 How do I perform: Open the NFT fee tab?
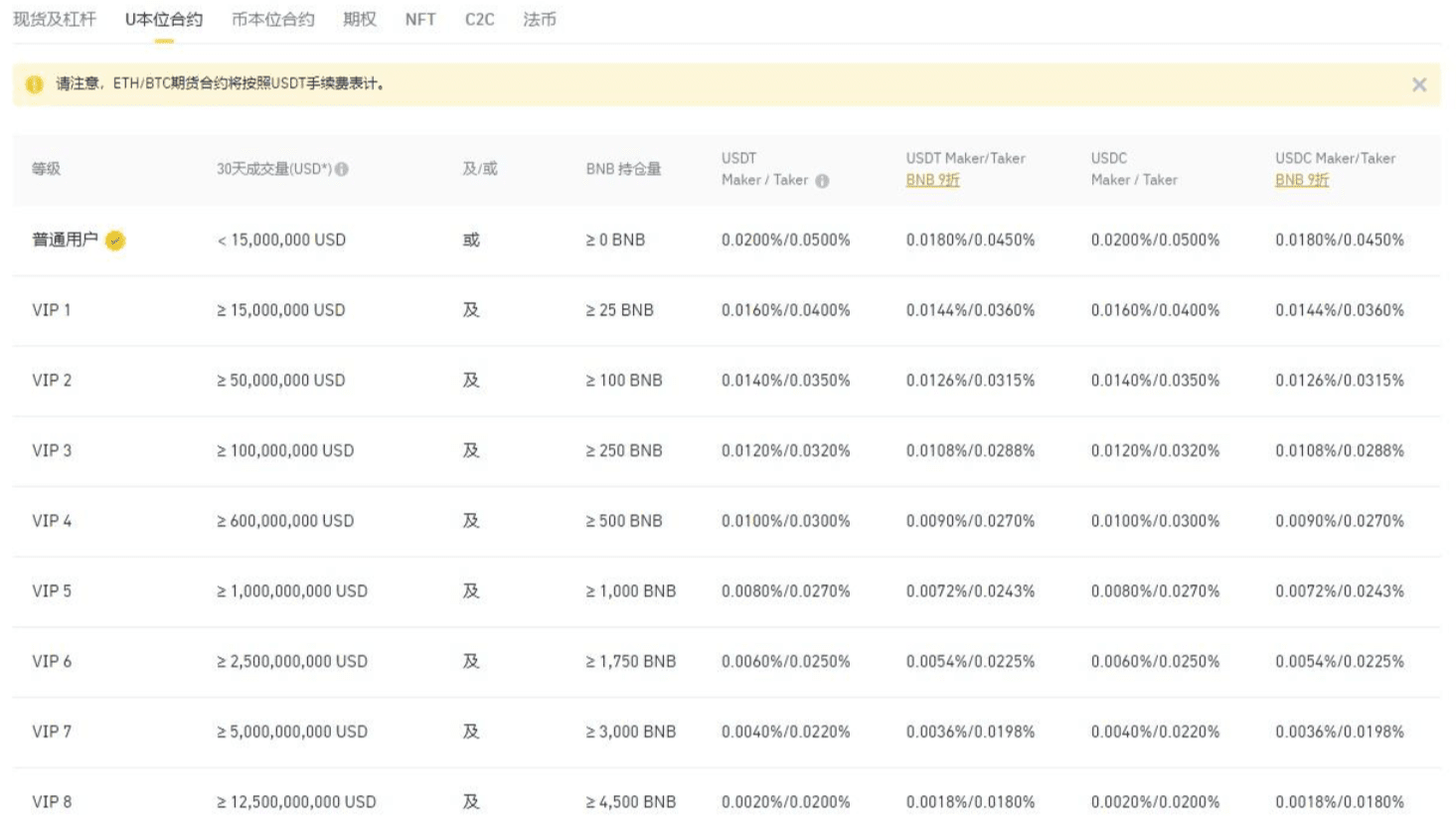(420, 20)
